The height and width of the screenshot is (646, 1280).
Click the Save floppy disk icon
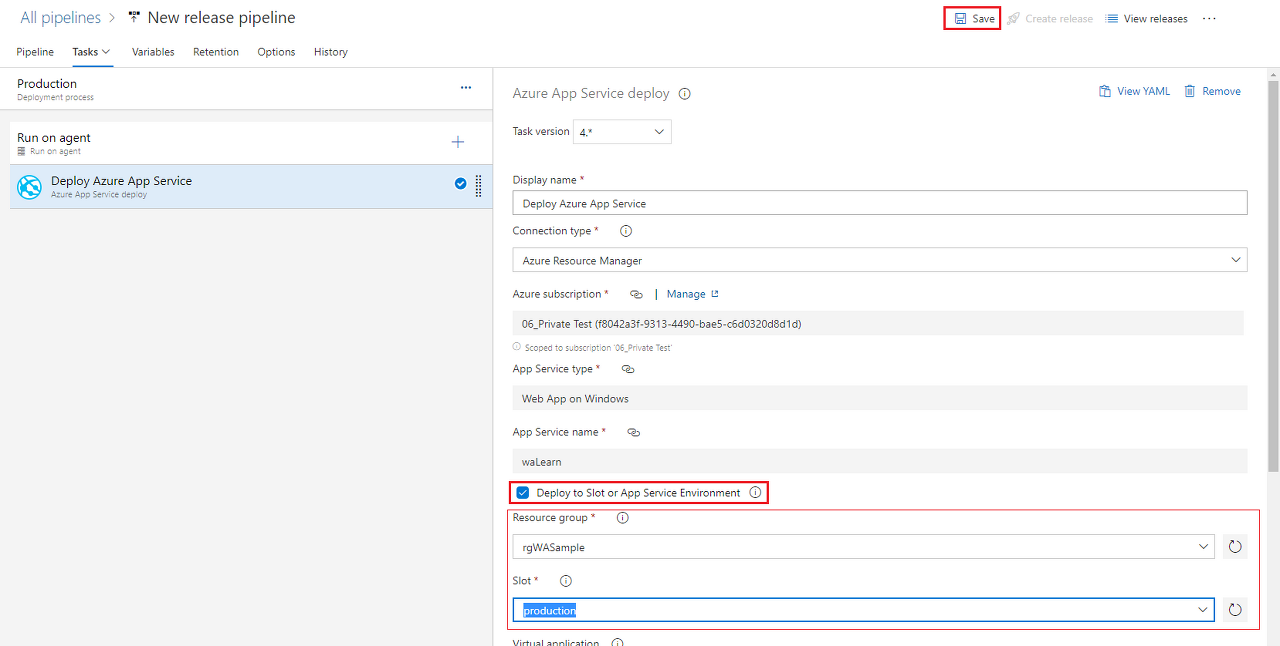point(960,19)
